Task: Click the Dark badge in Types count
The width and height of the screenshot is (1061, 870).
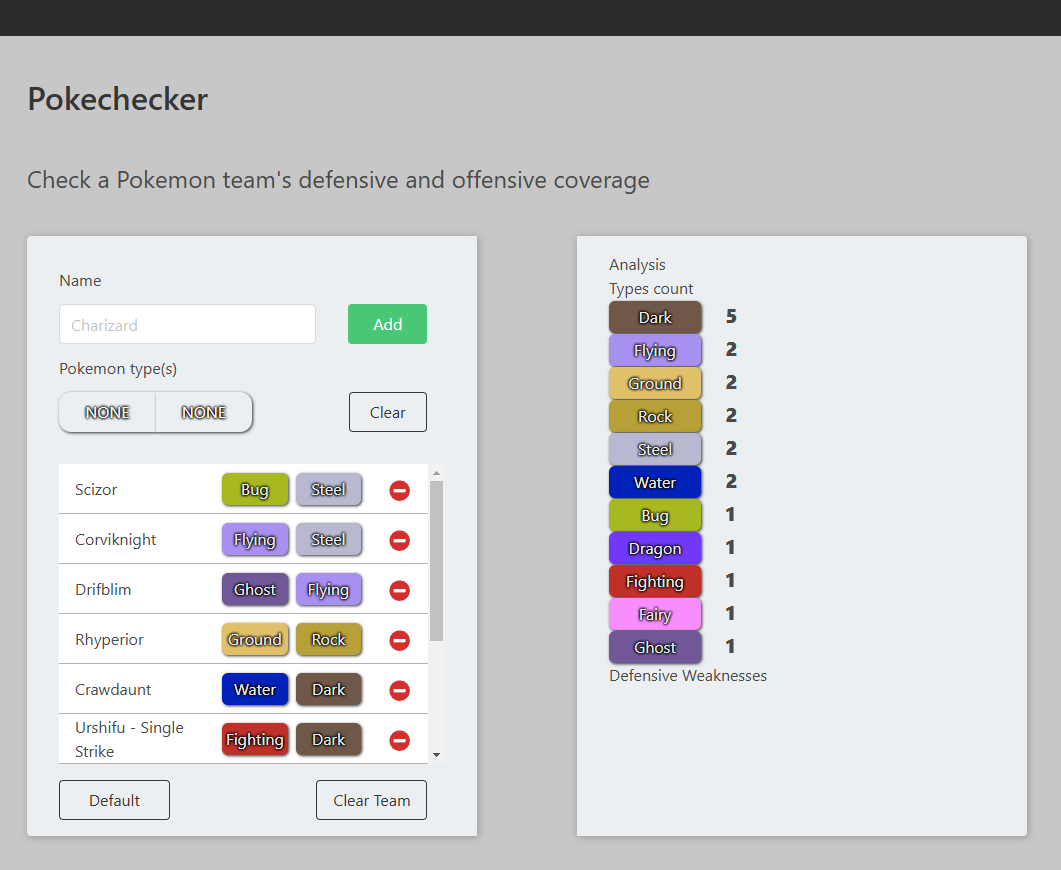Action: (655, 318)
